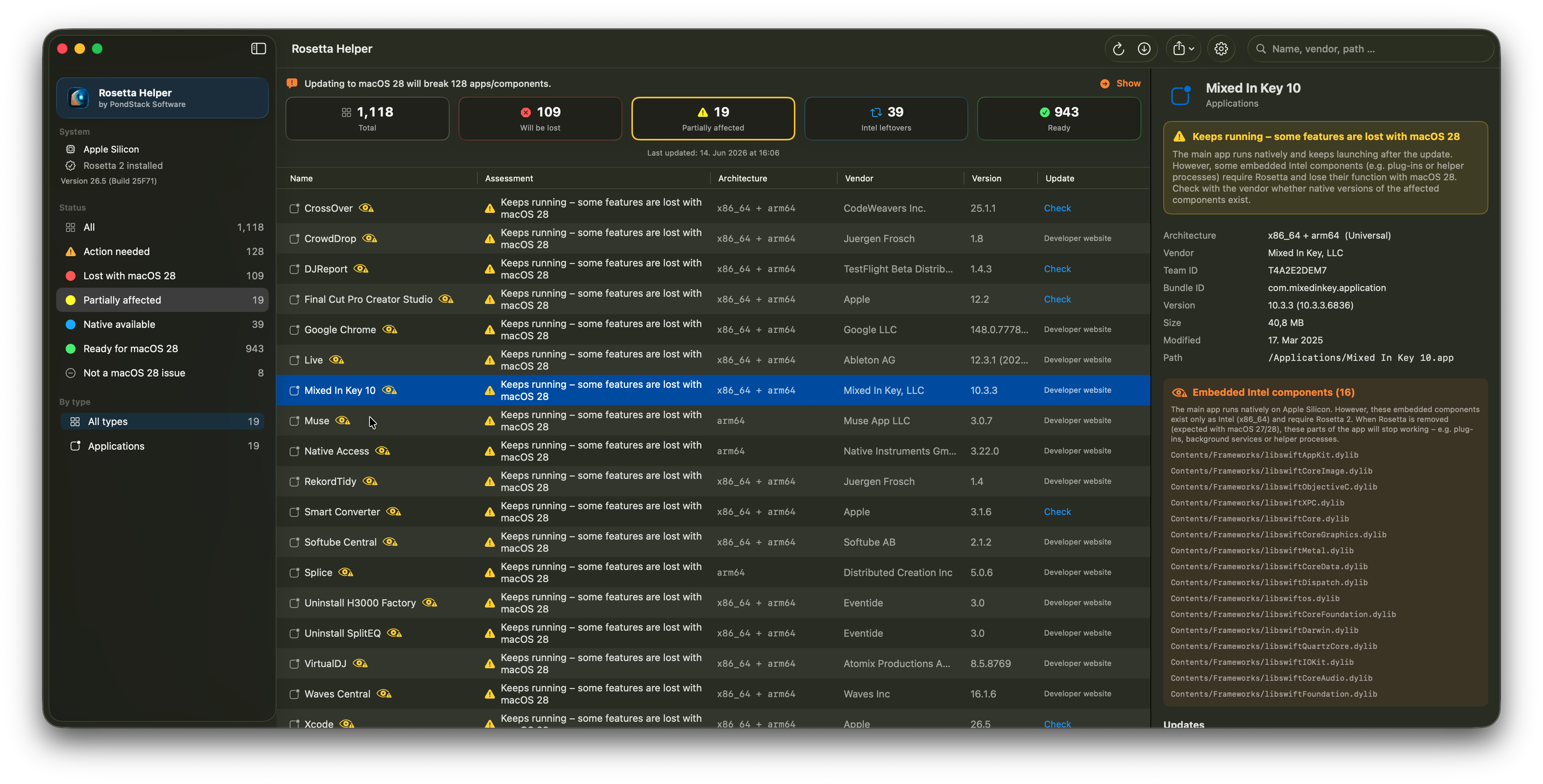Sort by Architecture column header
The width and height of the screenshot is (1543, 784).
pos(742,178)
